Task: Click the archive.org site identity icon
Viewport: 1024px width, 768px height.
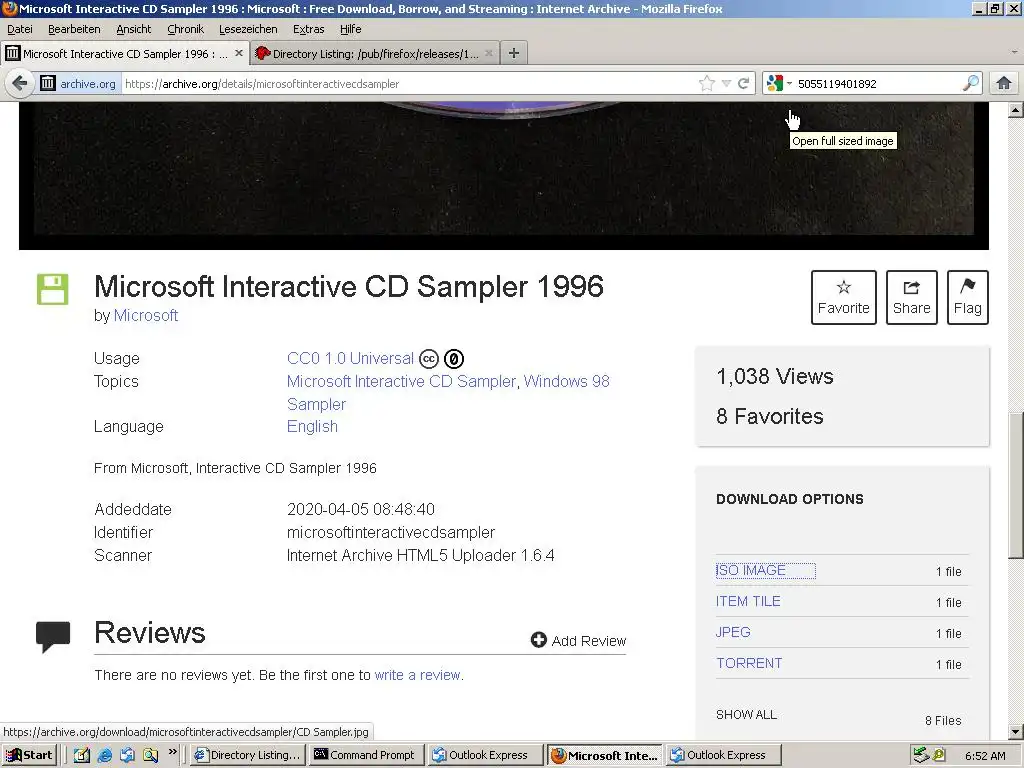Action: 48,84
